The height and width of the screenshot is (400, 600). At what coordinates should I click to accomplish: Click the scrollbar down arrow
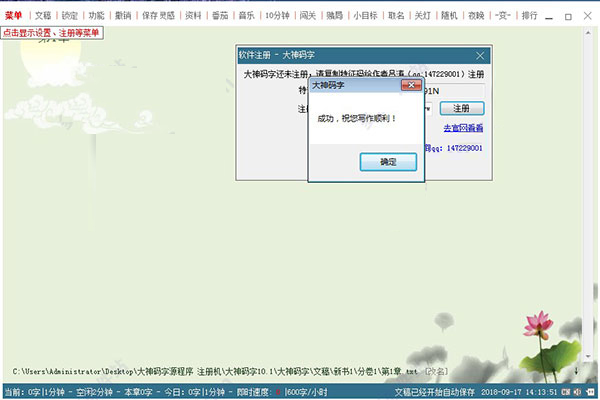(x=588, y=357)
